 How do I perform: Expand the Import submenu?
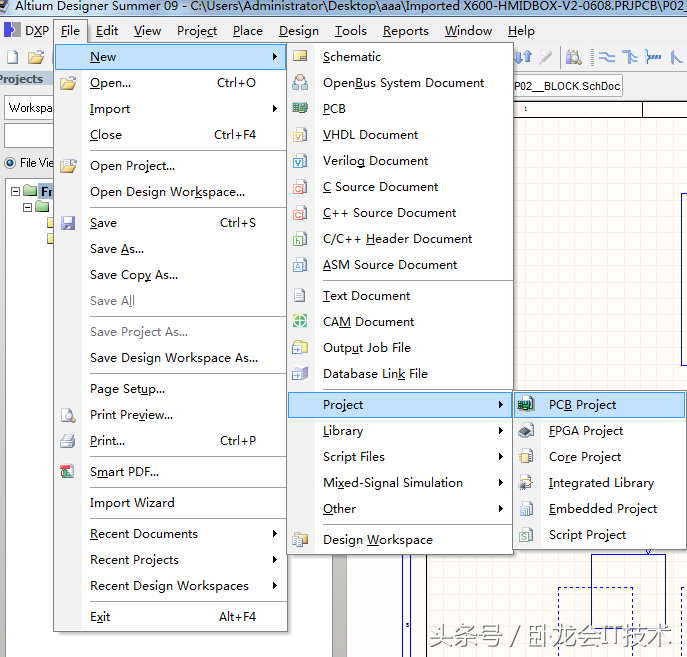[171, 109]
